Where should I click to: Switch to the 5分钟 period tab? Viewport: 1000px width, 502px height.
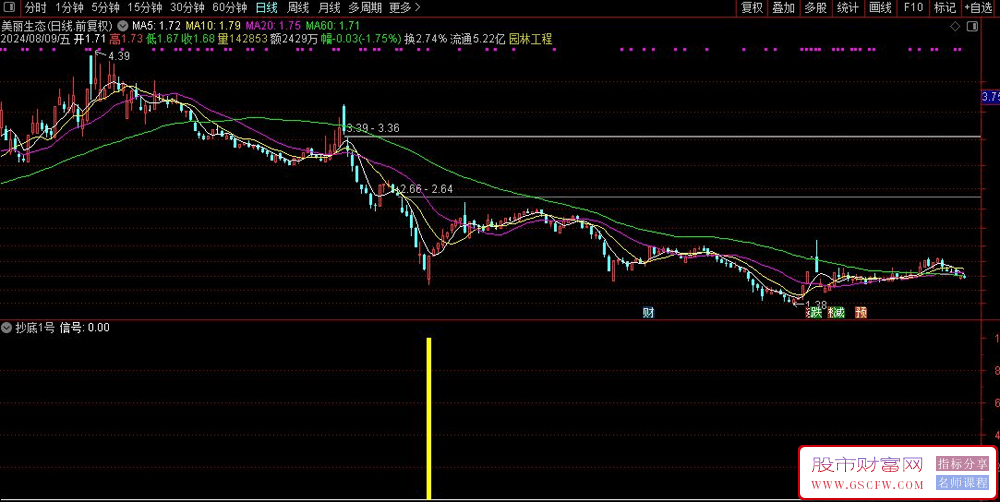pos(105,8)
